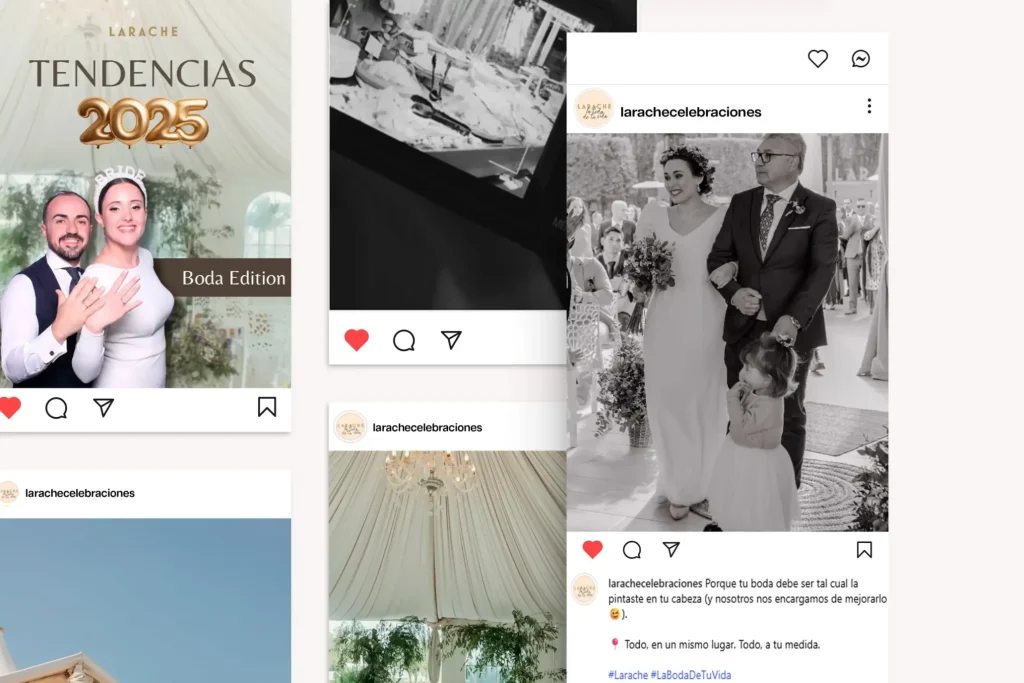The image size is (1024, 683).
Task: Click caption author larachecelebraciones username
Action: point(655,583)
